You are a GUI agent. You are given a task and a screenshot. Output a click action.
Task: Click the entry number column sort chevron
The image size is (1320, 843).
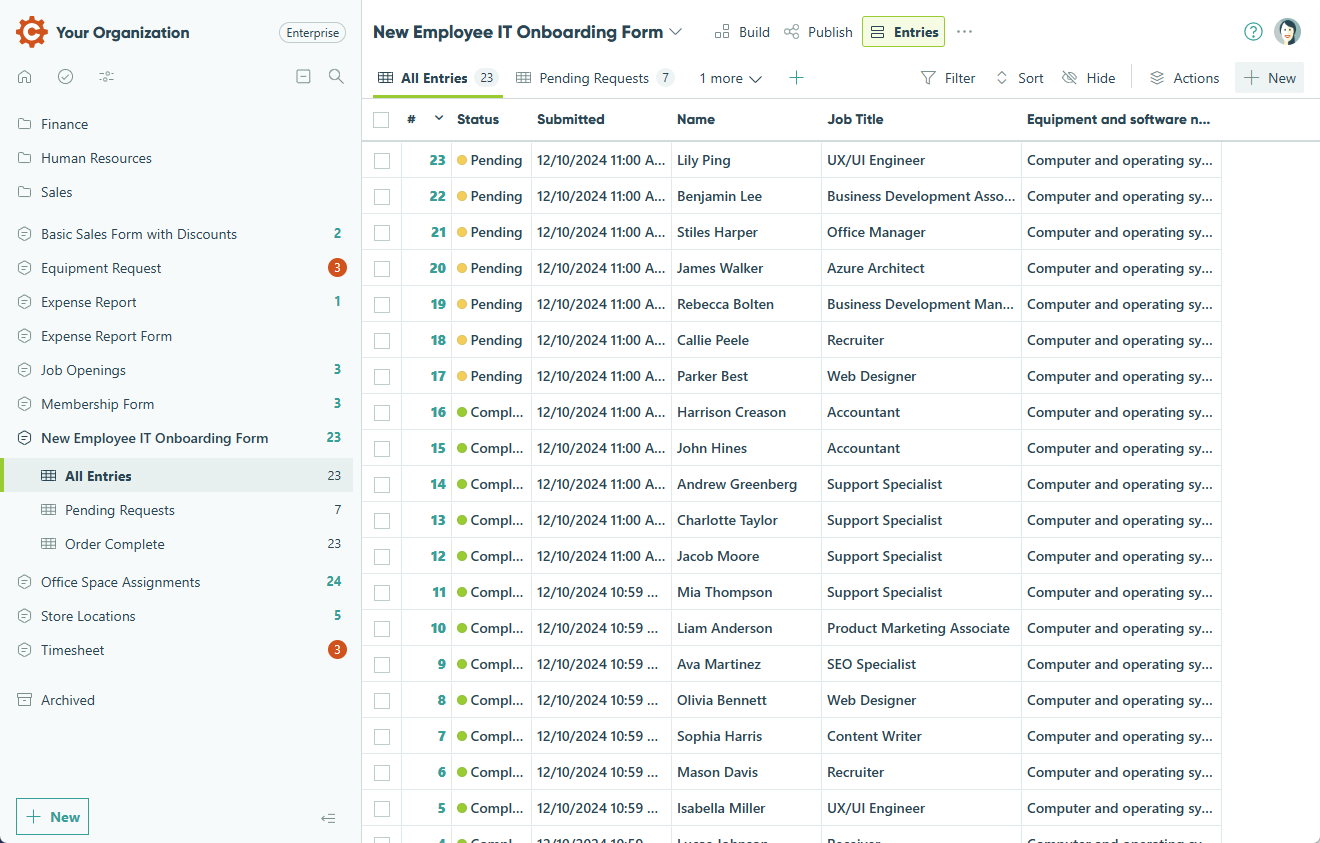tap(438, 119)
